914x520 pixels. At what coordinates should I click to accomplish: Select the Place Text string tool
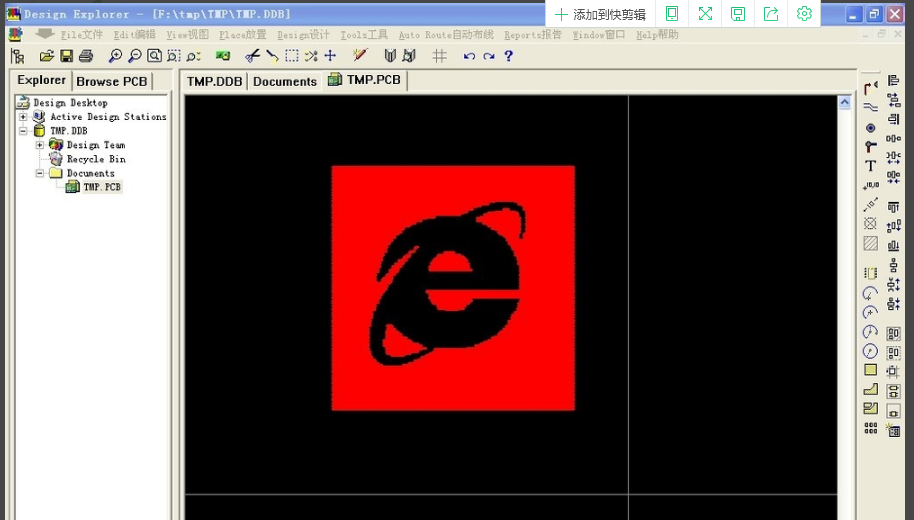pos(870,166)
